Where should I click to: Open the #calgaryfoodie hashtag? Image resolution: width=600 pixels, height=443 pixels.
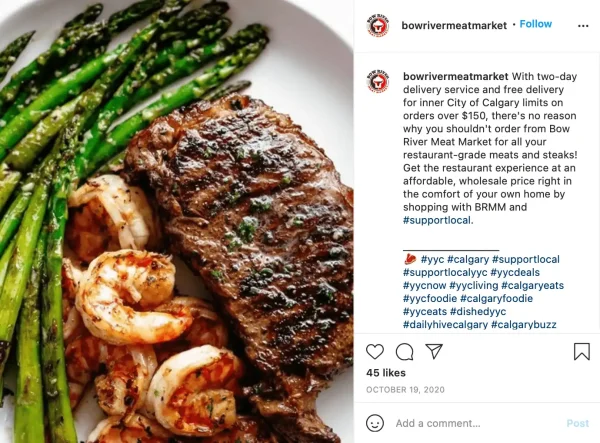pyautogui.click(x=496, y=298)
